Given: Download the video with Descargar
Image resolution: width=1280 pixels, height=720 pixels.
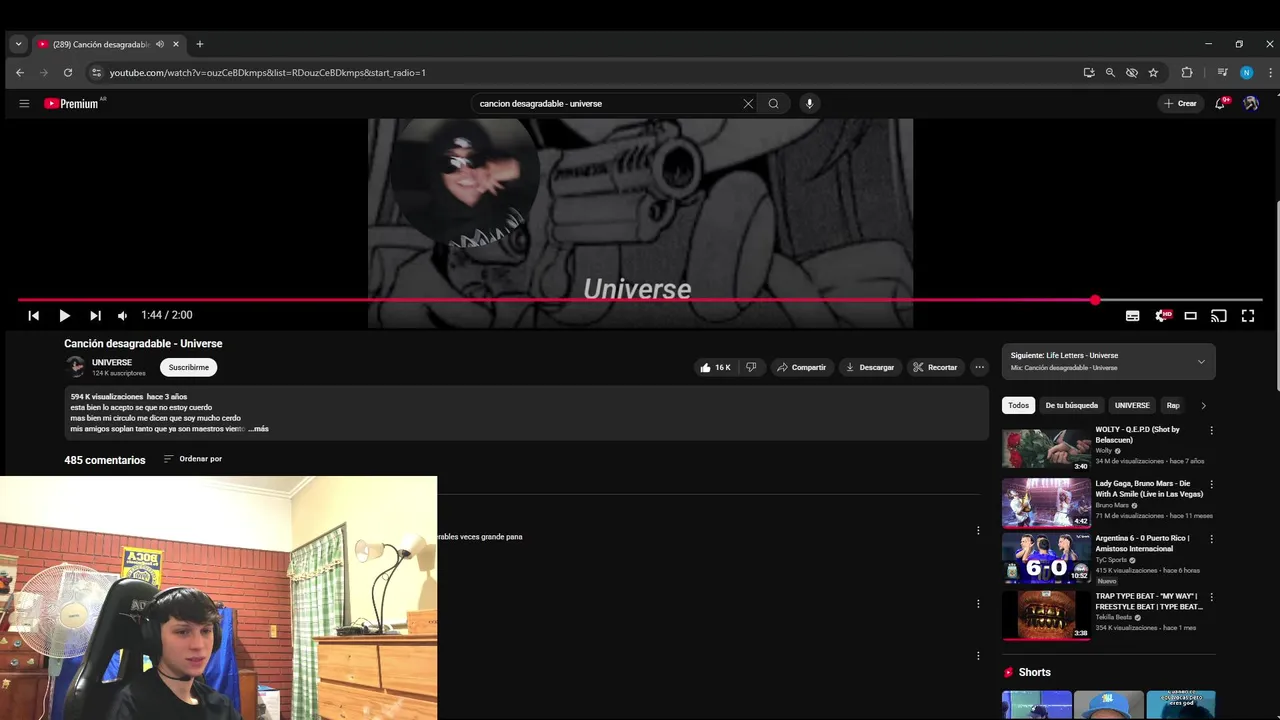Looking at the screenshot, I should [x=870, y=367].
